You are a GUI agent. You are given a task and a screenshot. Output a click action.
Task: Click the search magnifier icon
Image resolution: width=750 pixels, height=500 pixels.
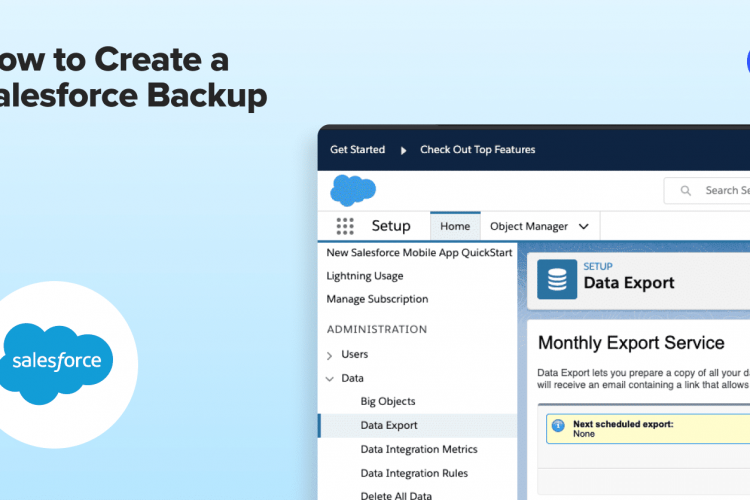[685, 190]
